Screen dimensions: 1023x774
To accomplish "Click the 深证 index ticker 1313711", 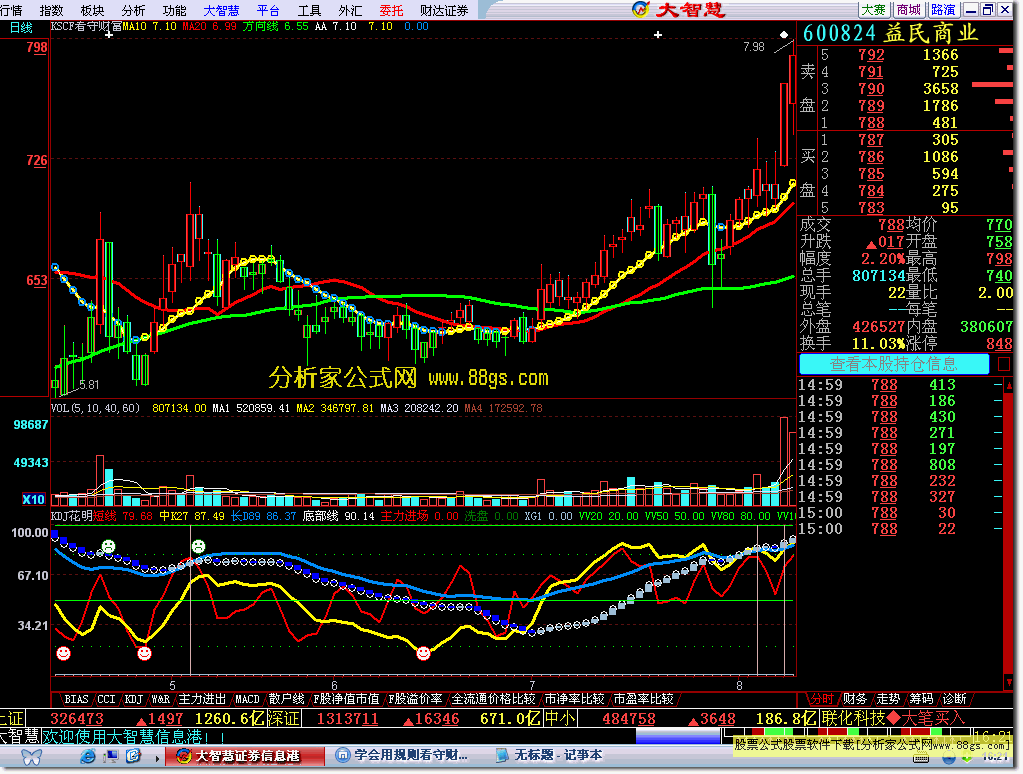I will point(348,719).
